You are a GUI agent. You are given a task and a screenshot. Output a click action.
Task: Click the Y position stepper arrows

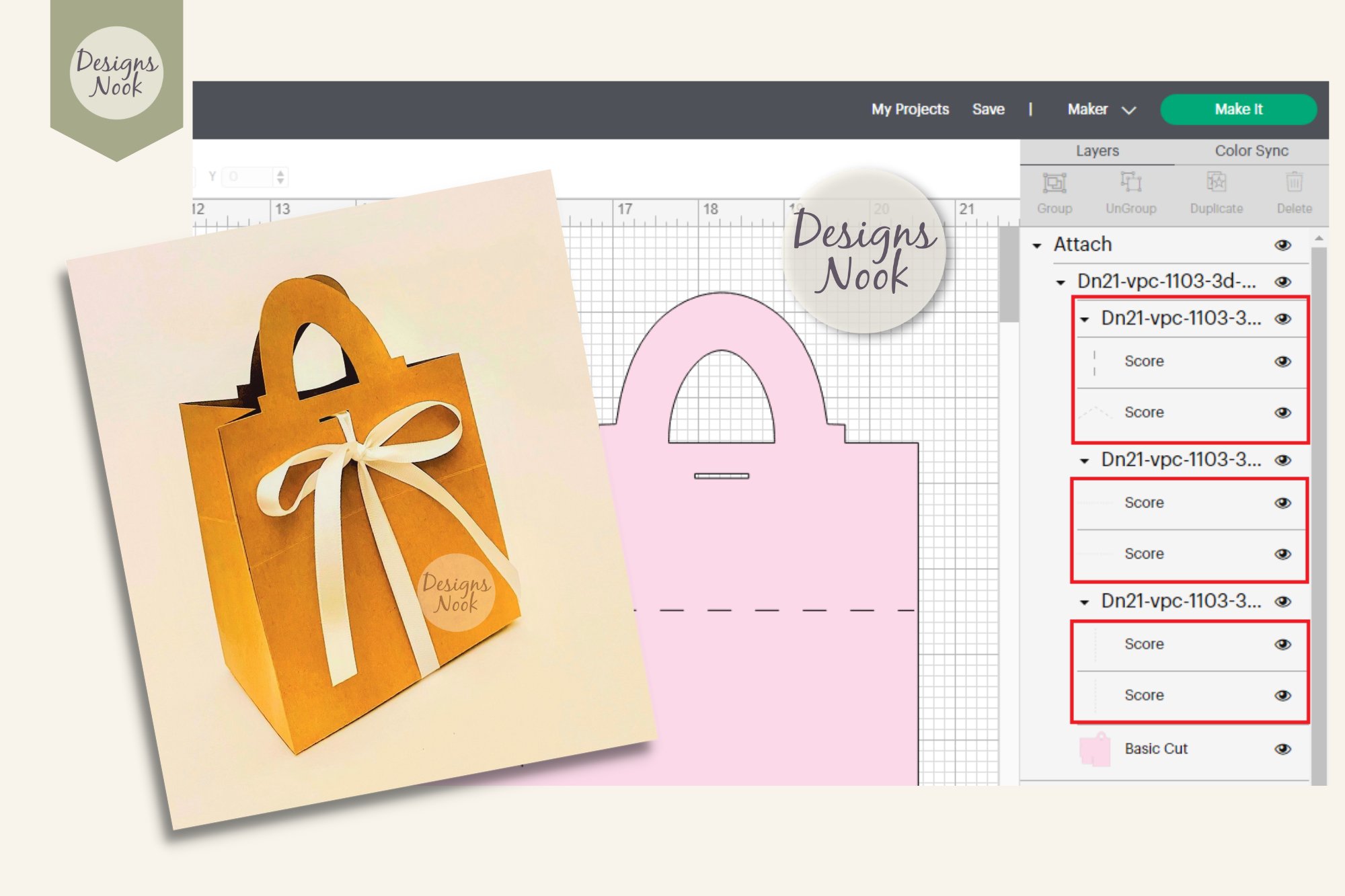280,177
